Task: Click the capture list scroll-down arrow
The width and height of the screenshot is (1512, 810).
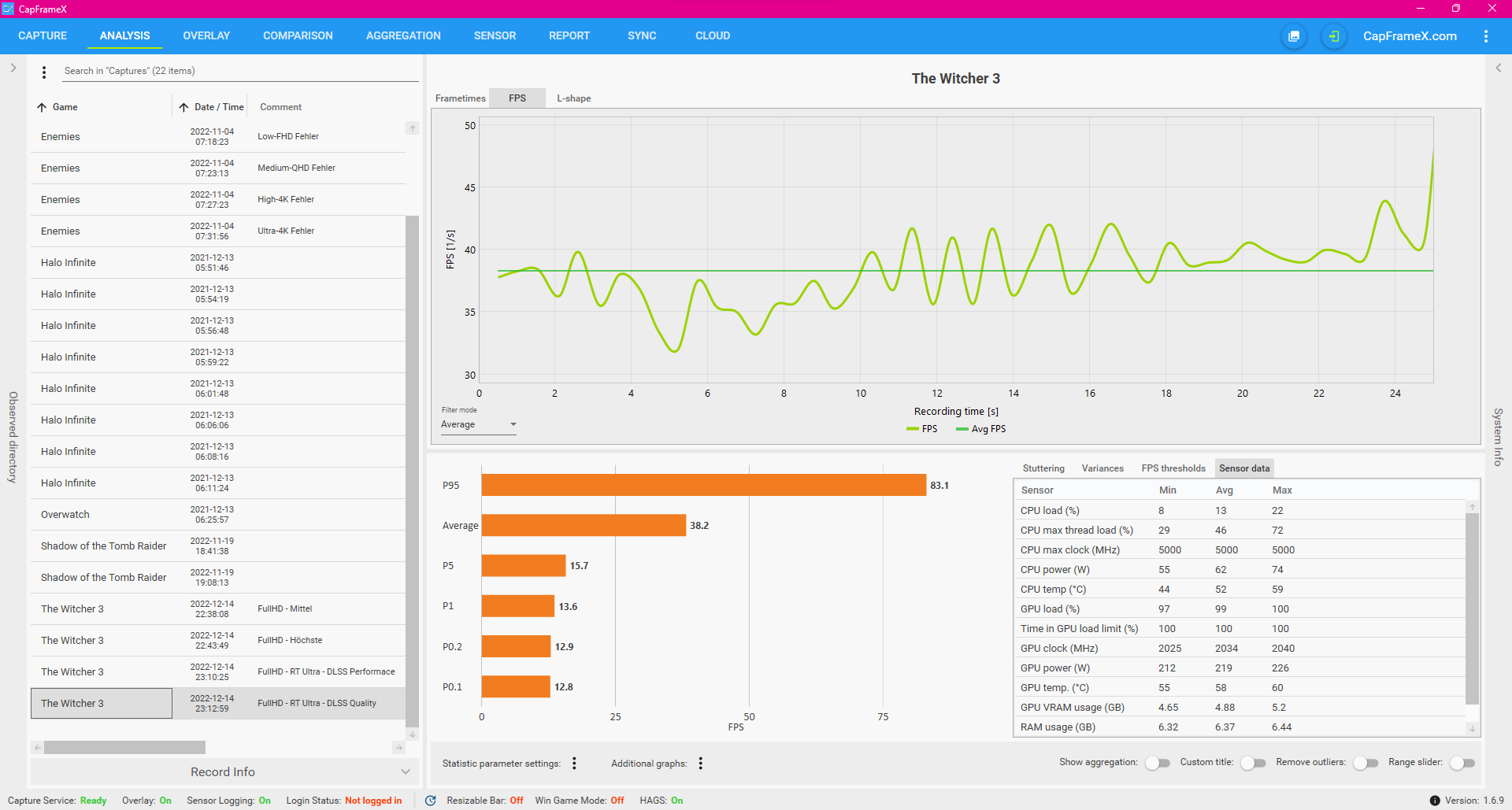Action: tap(412, 734)
